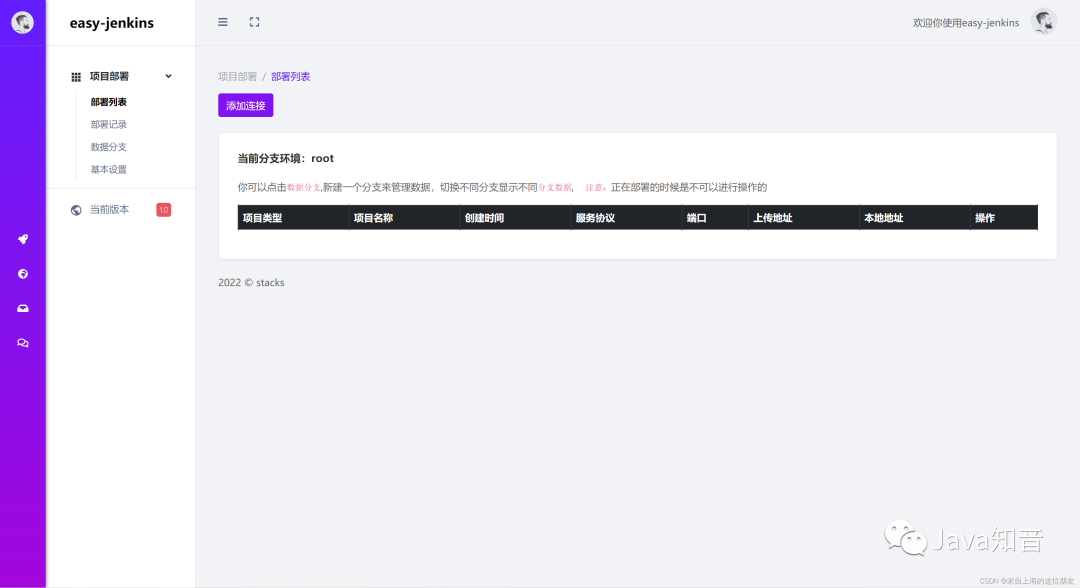Click the 欢迎你使用easy-jenkins text

[x=966, y=23]
